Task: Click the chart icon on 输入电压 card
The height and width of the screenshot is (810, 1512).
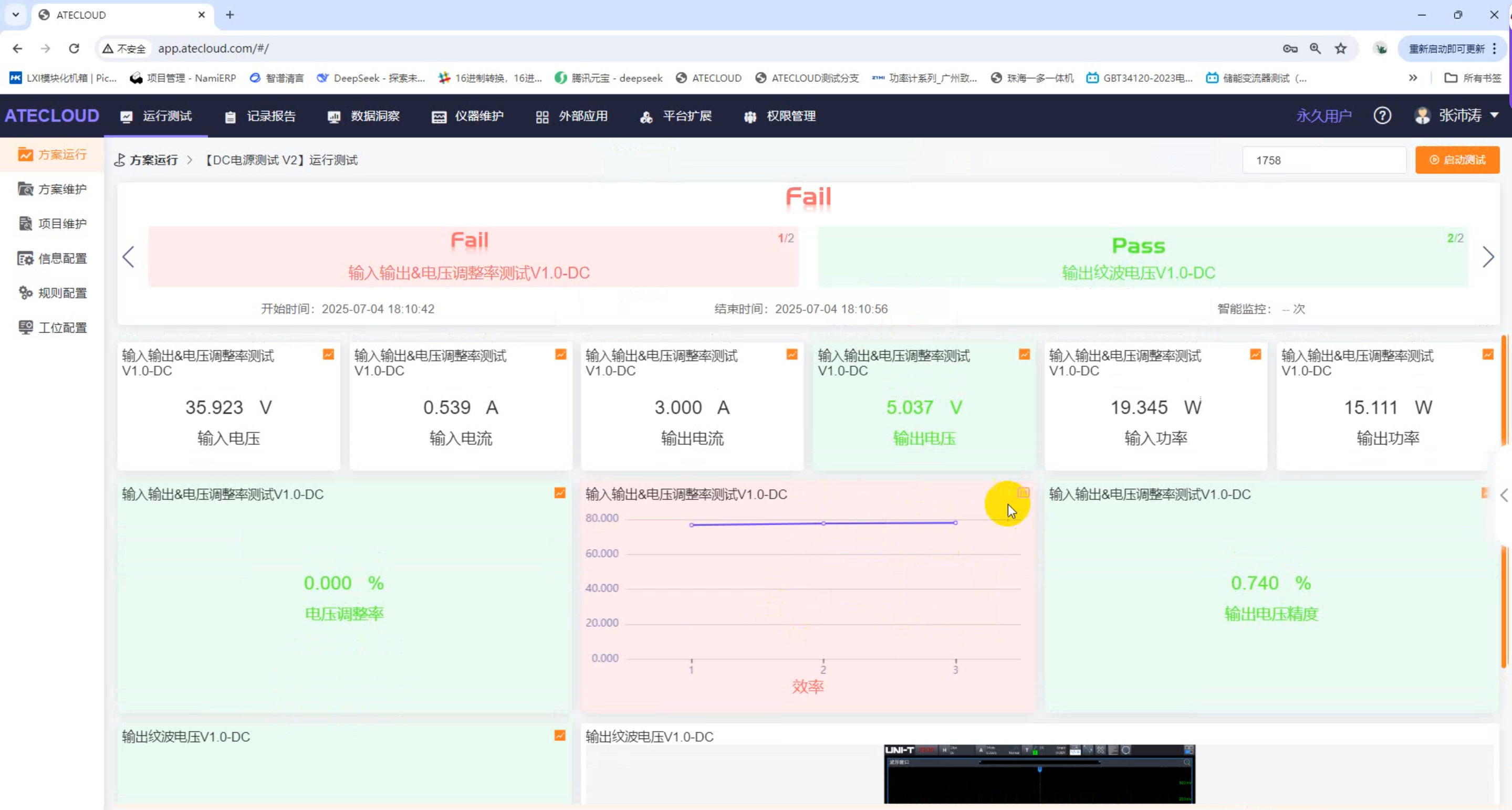Action: [328, 354]
